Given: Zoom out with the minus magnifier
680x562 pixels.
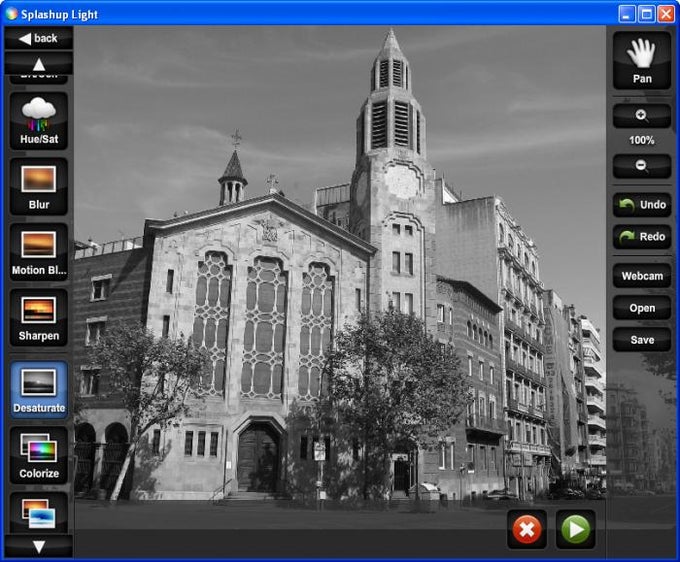Looking at the screenshot, I should point(642,166).
